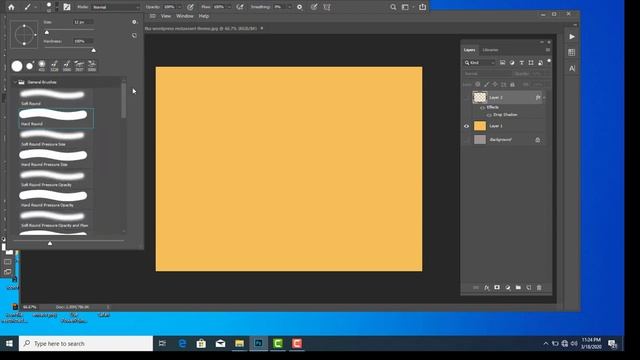The height and width of the screenshot is (360, 640).
Task: Switch to the Libraries tab
Action: pos(490,50)
